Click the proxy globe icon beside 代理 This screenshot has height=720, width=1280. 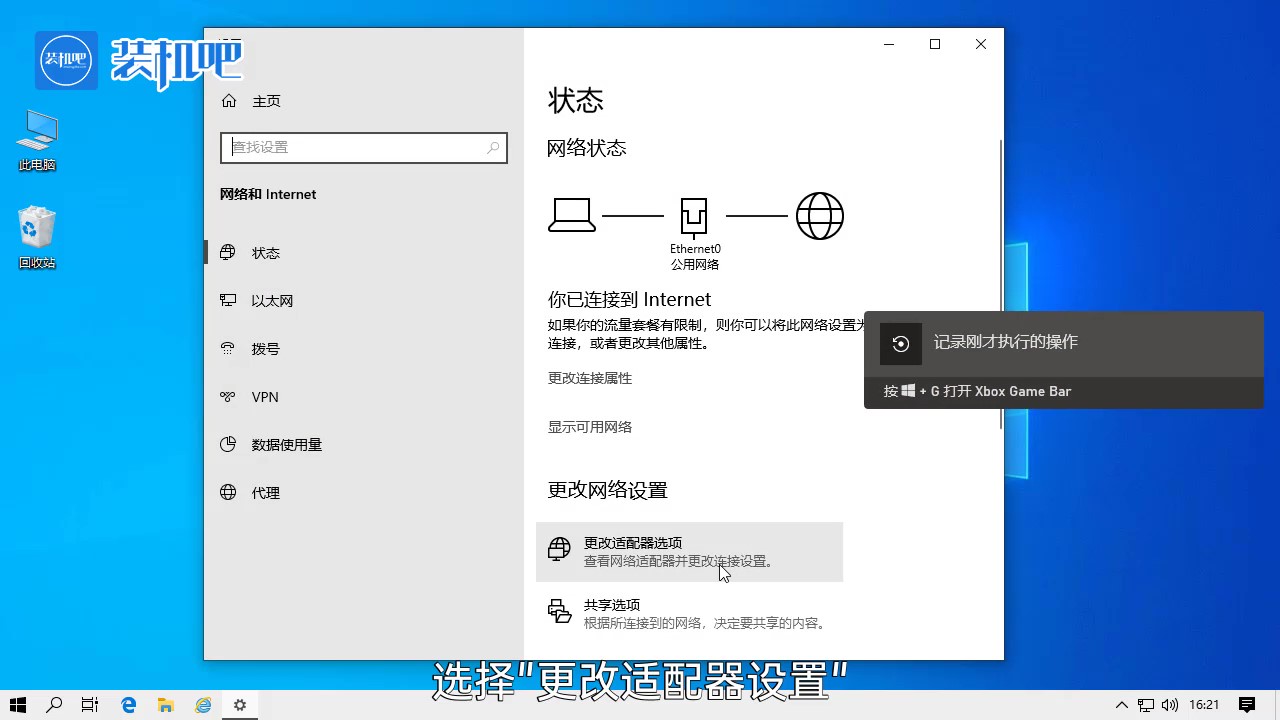pyautogui.click(x=228, y=492)
